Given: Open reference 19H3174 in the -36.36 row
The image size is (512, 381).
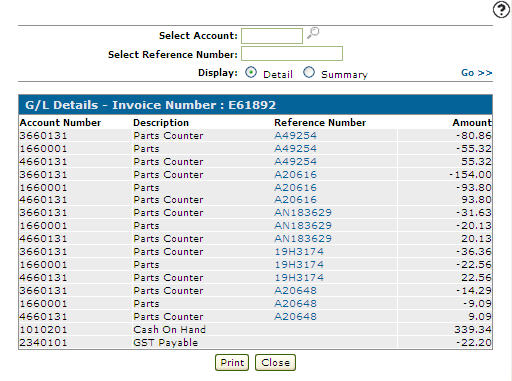Looking at the screenshot, I should 299,251.
